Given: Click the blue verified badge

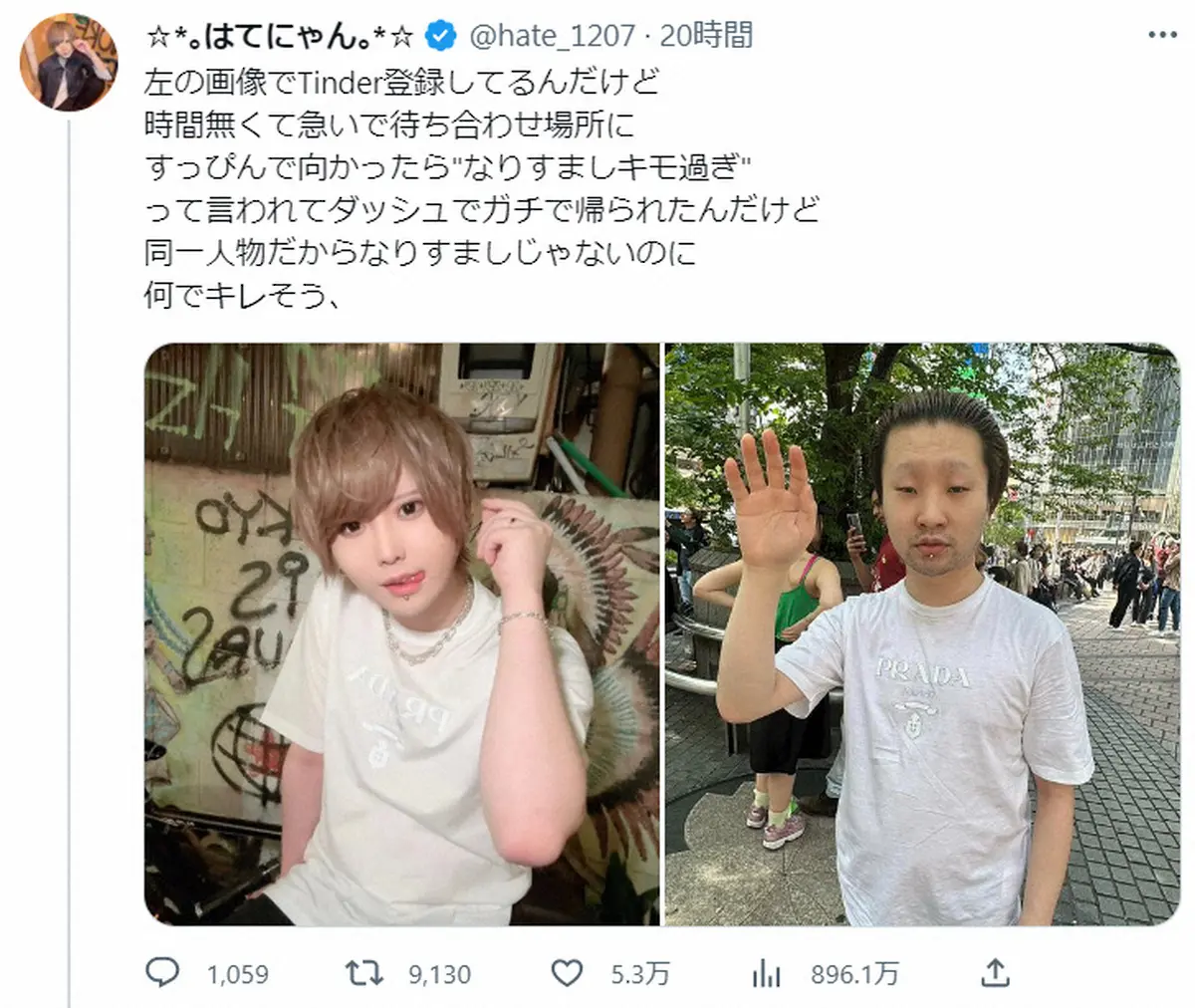Looking at the screenshot, I should [x=441, y=36].
